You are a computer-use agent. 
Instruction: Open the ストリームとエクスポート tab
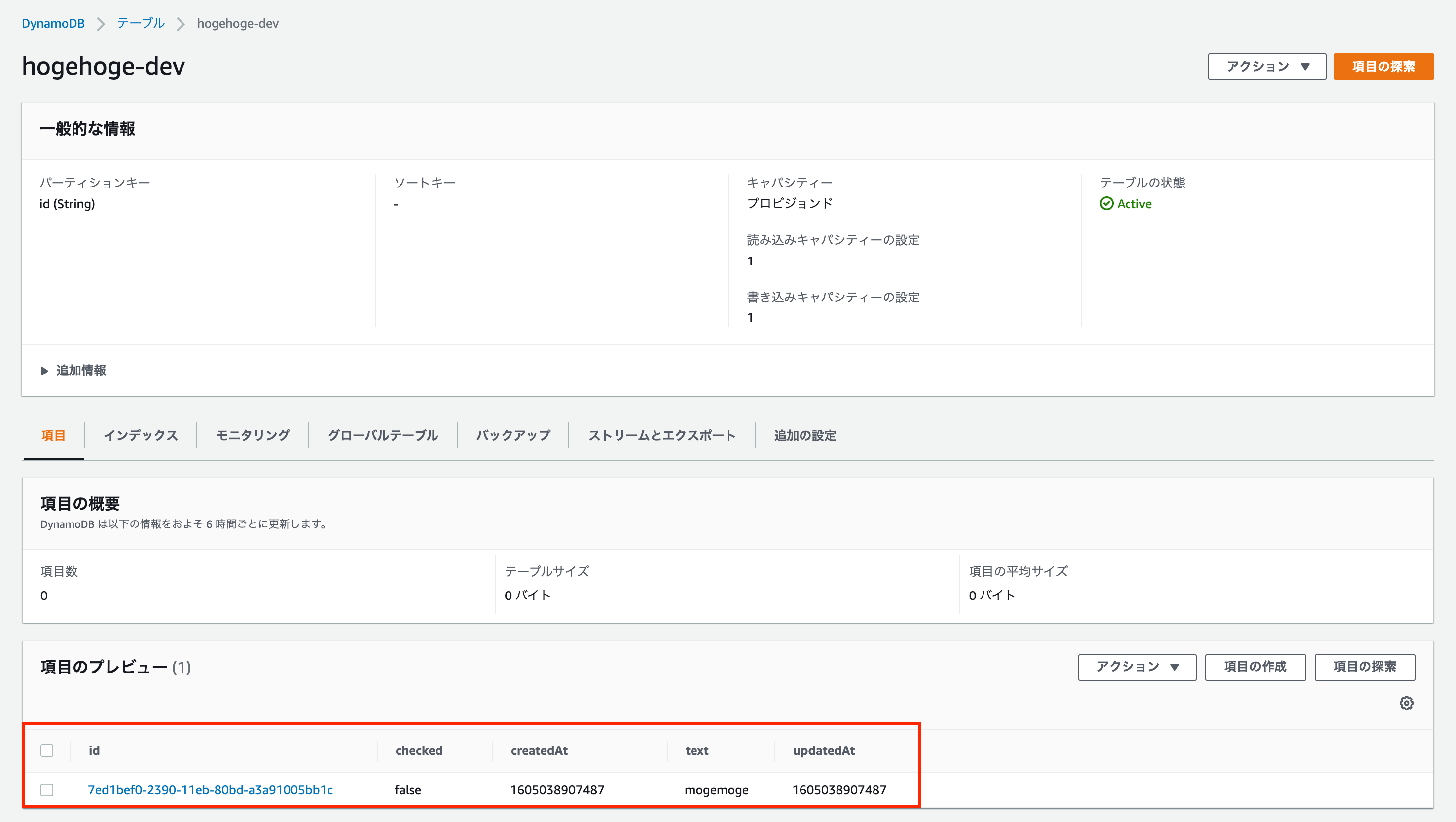[661, 435]
